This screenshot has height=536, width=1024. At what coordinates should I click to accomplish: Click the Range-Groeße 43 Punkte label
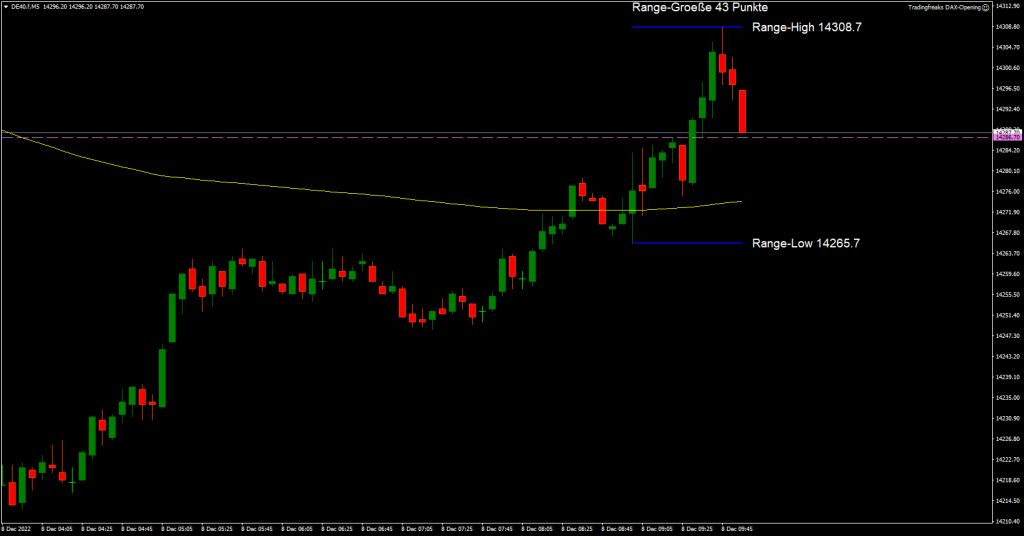(x=700, y=7)
